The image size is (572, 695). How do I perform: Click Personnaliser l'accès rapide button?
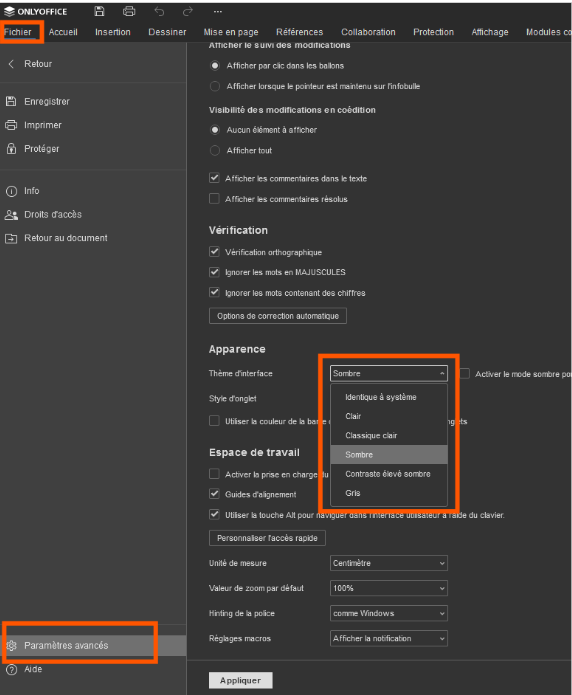click(267, 538)
